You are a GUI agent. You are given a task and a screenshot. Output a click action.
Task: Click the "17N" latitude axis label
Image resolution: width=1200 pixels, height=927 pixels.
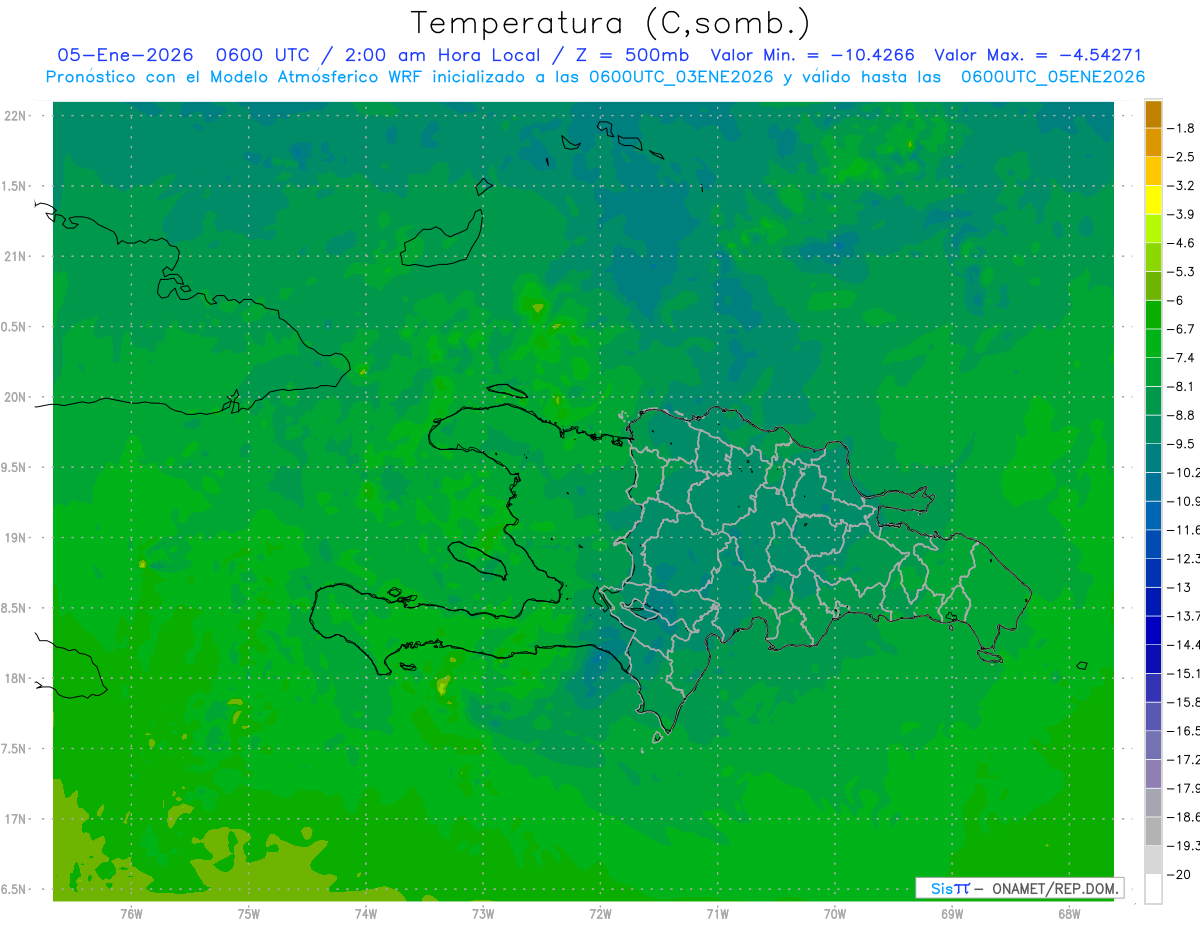pos(16,819)
